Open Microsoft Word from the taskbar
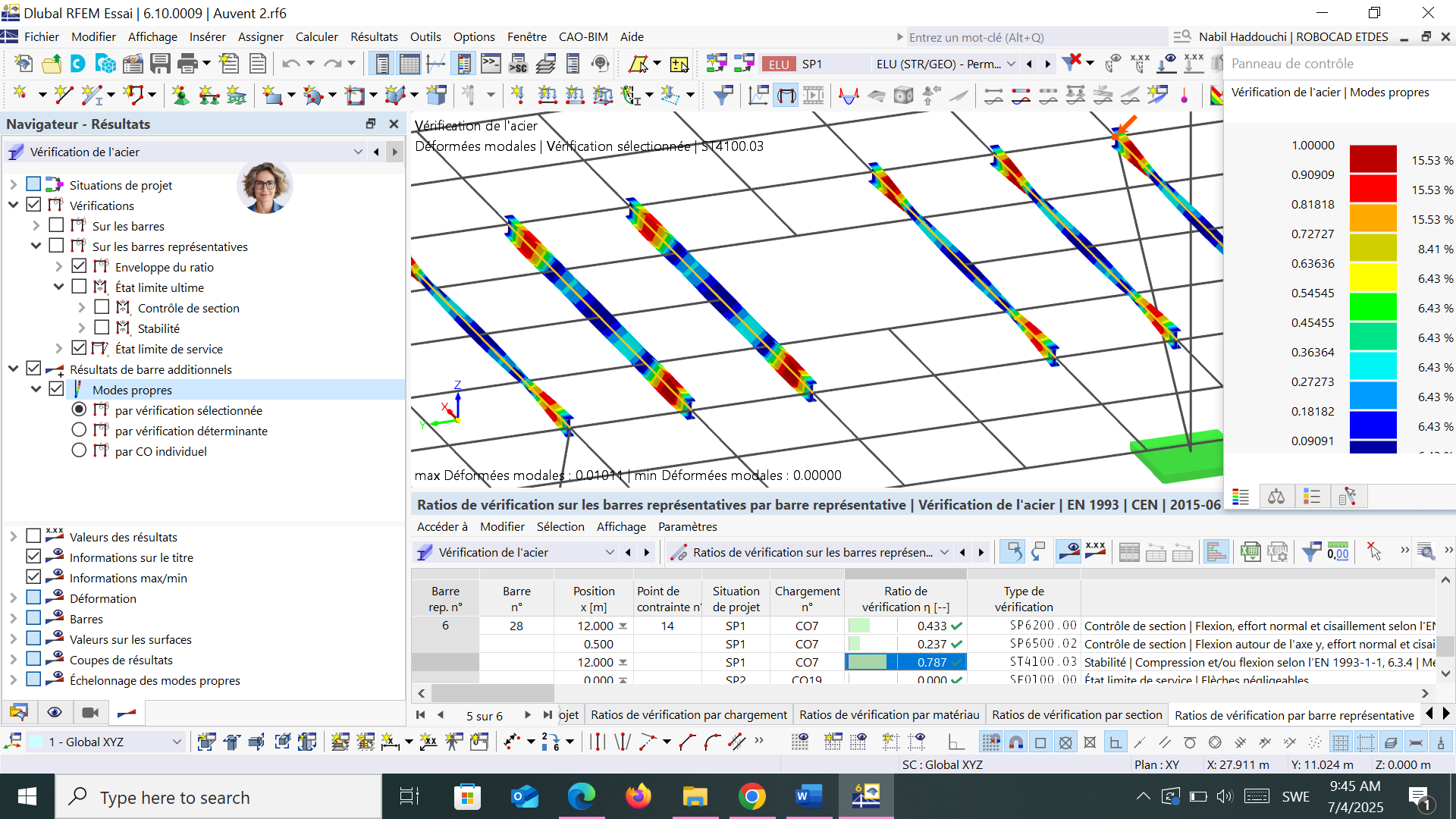 [x=809, y=796]
